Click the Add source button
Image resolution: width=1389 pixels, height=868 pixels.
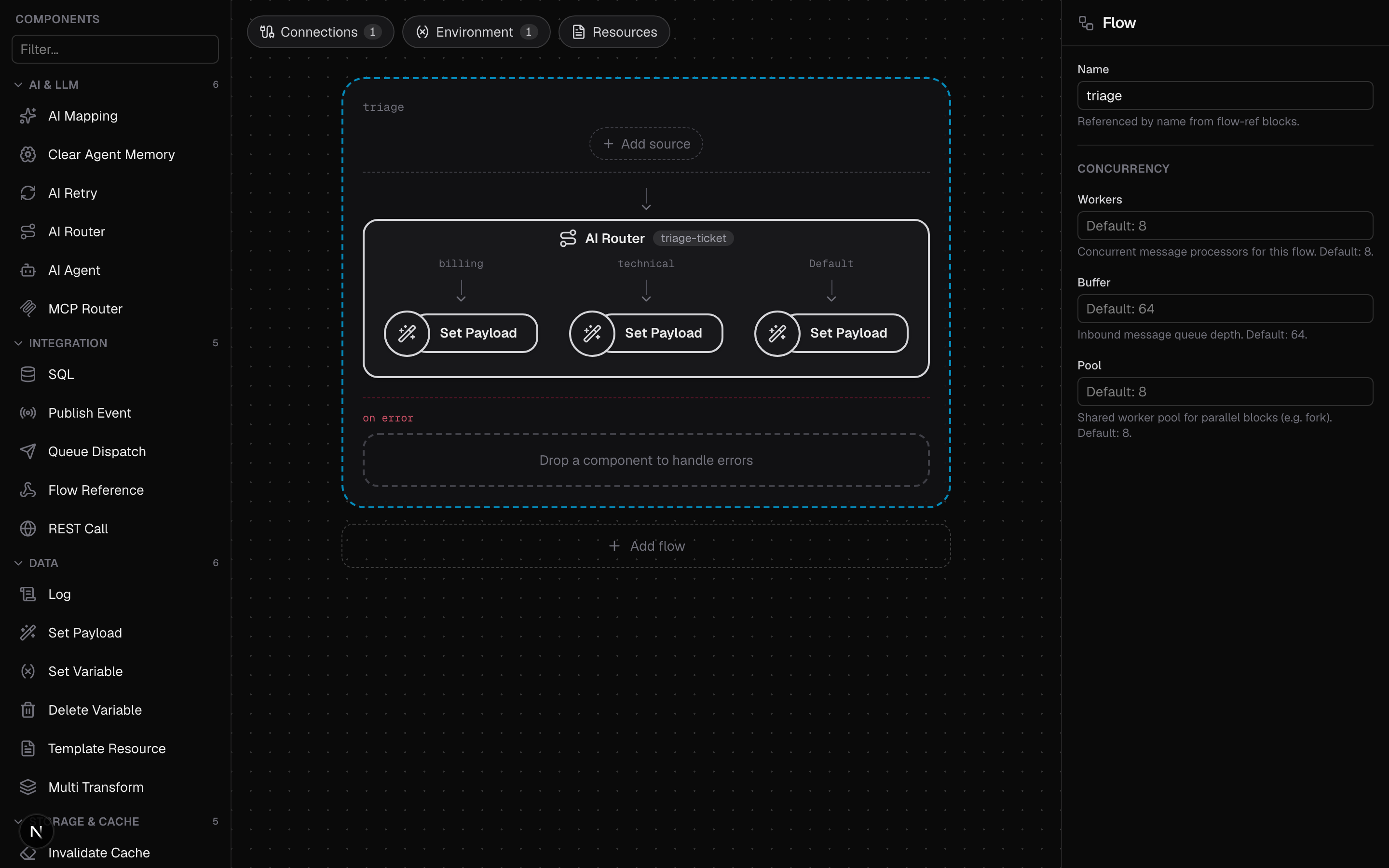(x=646, y=144)
